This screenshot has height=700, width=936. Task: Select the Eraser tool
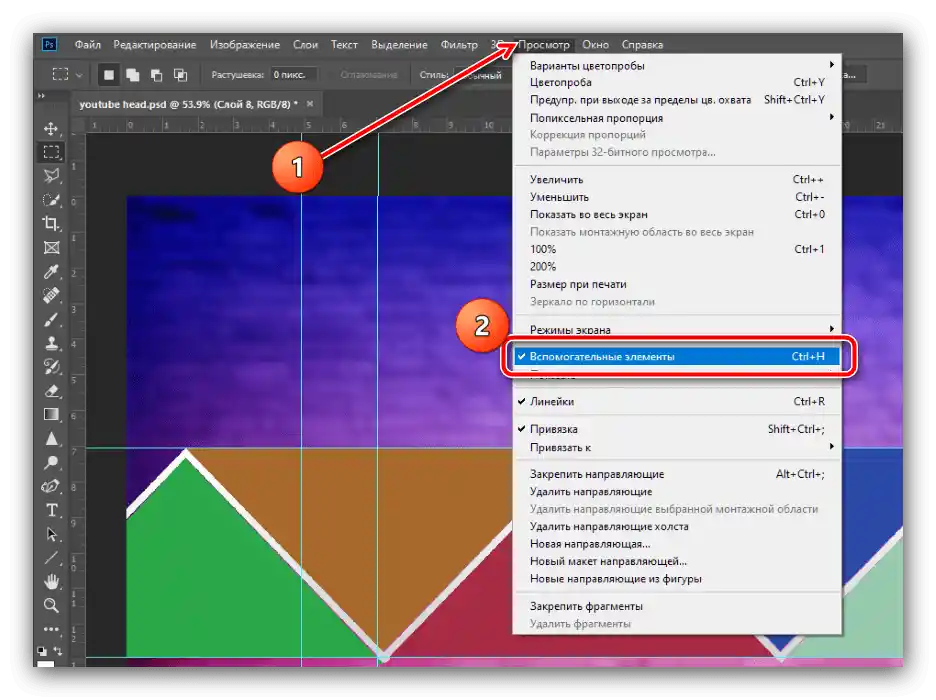[51, 391]
